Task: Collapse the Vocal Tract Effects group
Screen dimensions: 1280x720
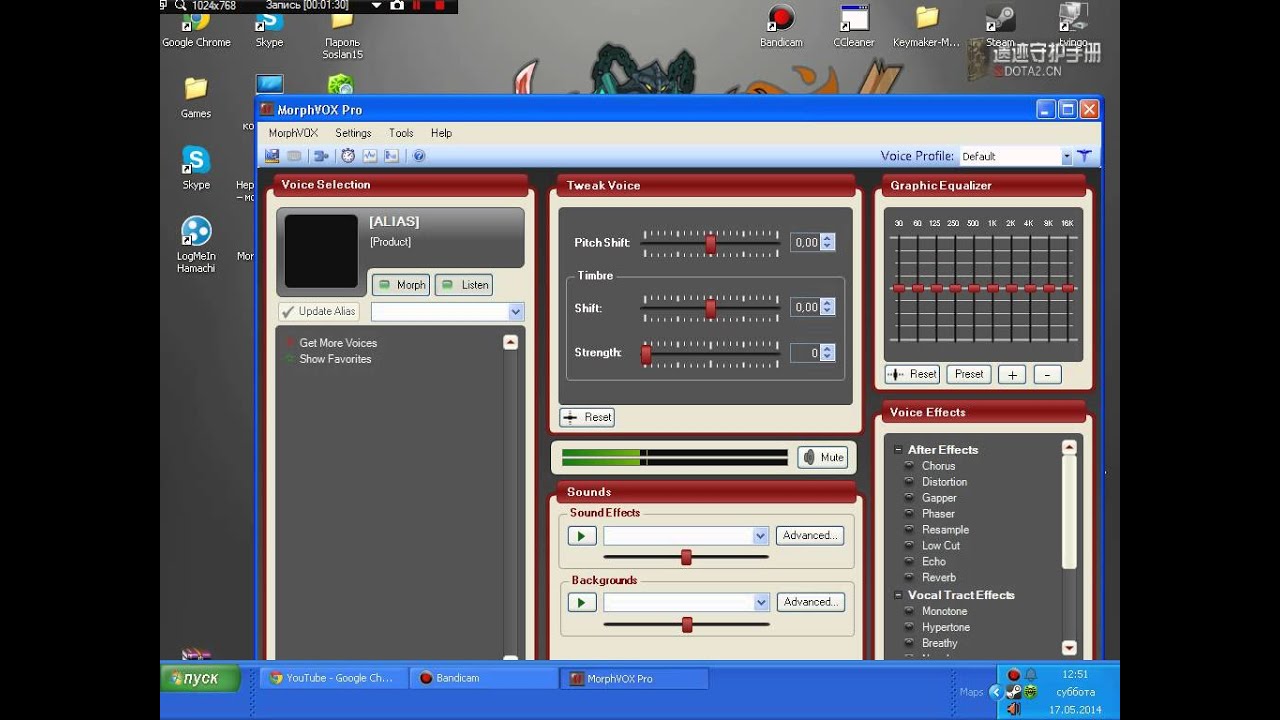Action: tap(897, 595)
